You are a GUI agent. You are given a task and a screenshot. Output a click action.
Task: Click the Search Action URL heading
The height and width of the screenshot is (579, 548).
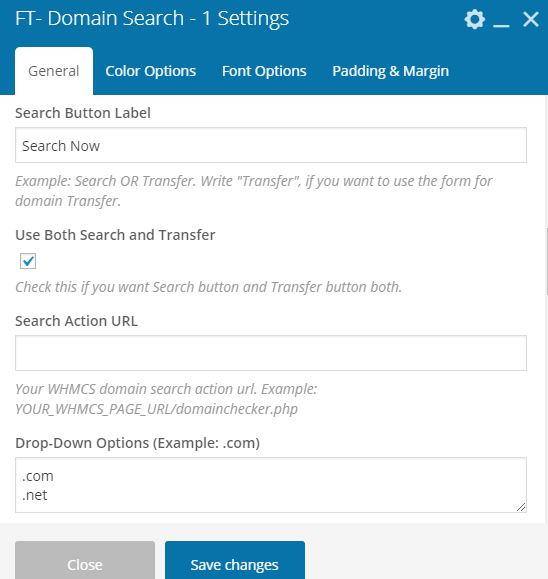point(76,321)
